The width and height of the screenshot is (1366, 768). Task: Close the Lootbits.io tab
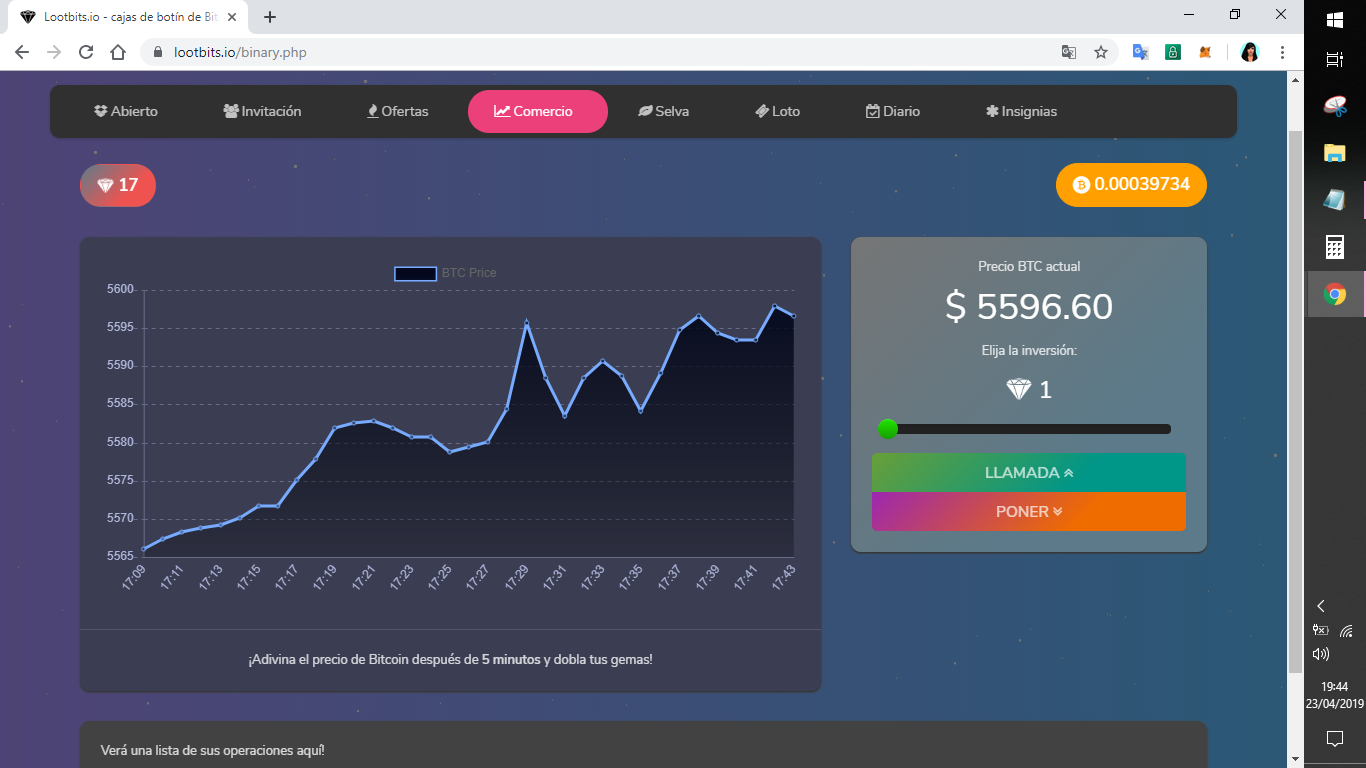coord(232,17)
